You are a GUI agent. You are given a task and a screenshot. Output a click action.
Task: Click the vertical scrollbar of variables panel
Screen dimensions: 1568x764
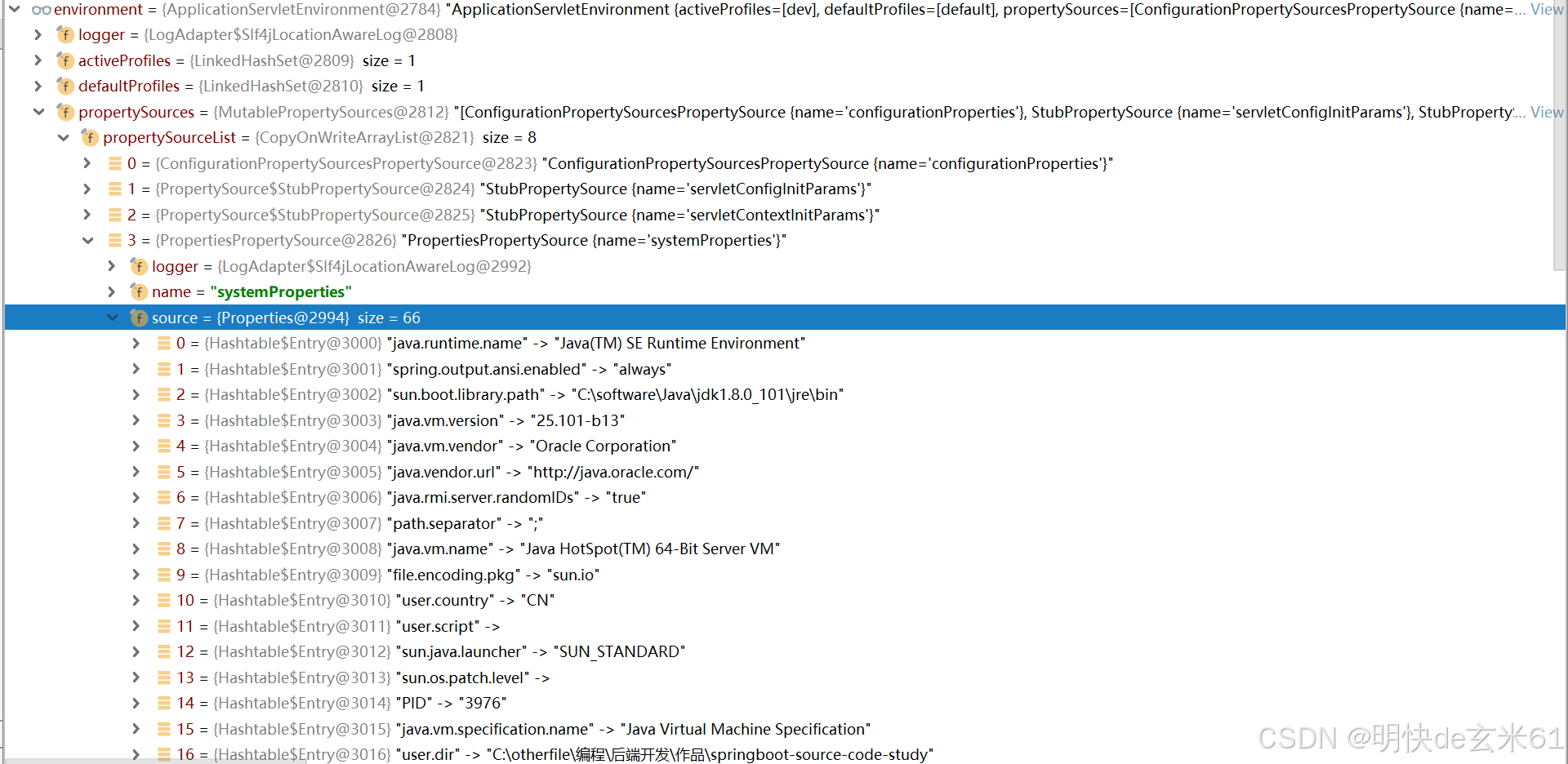click(x=1561, y=135)
